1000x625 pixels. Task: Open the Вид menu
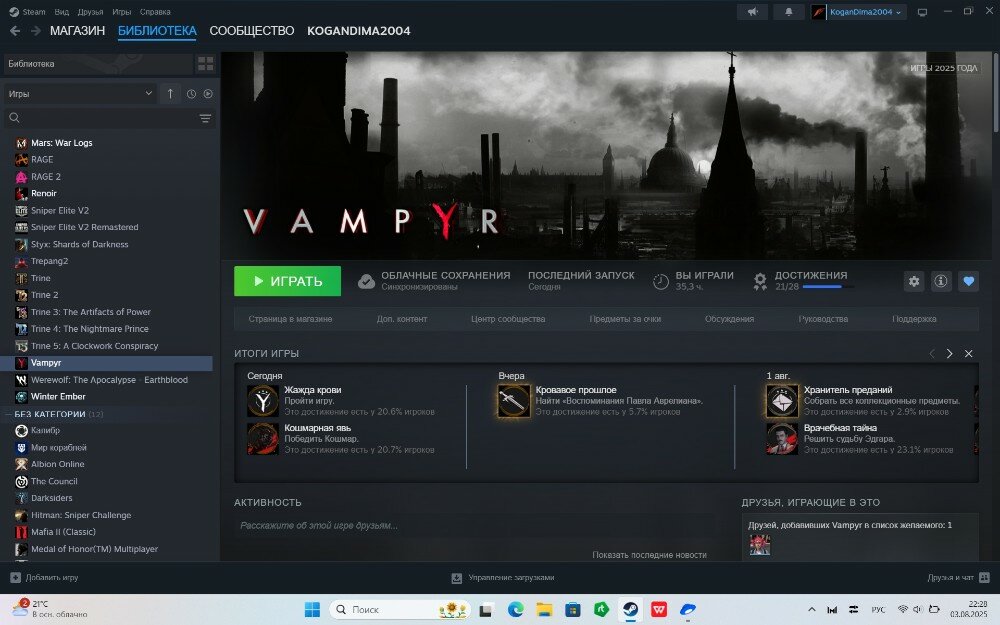pos(61,11)
